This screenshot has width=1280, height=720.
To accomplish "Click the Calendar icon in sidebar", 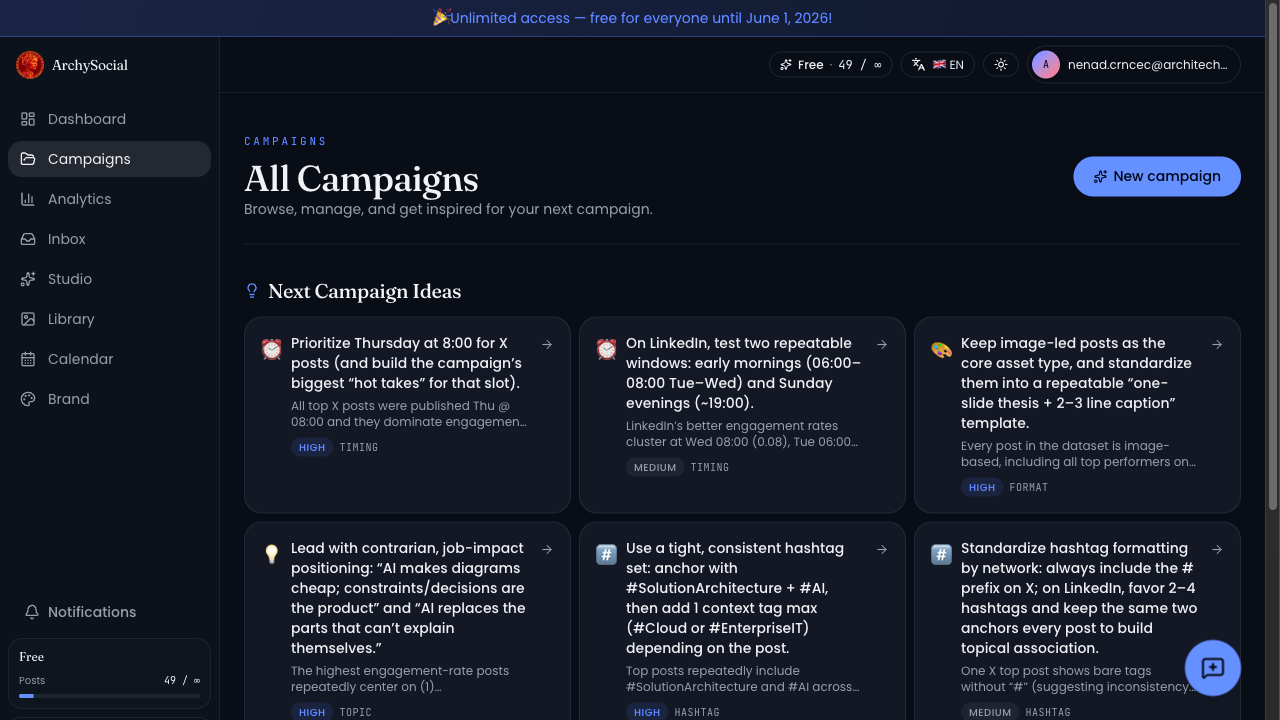I will pos(28,359).
